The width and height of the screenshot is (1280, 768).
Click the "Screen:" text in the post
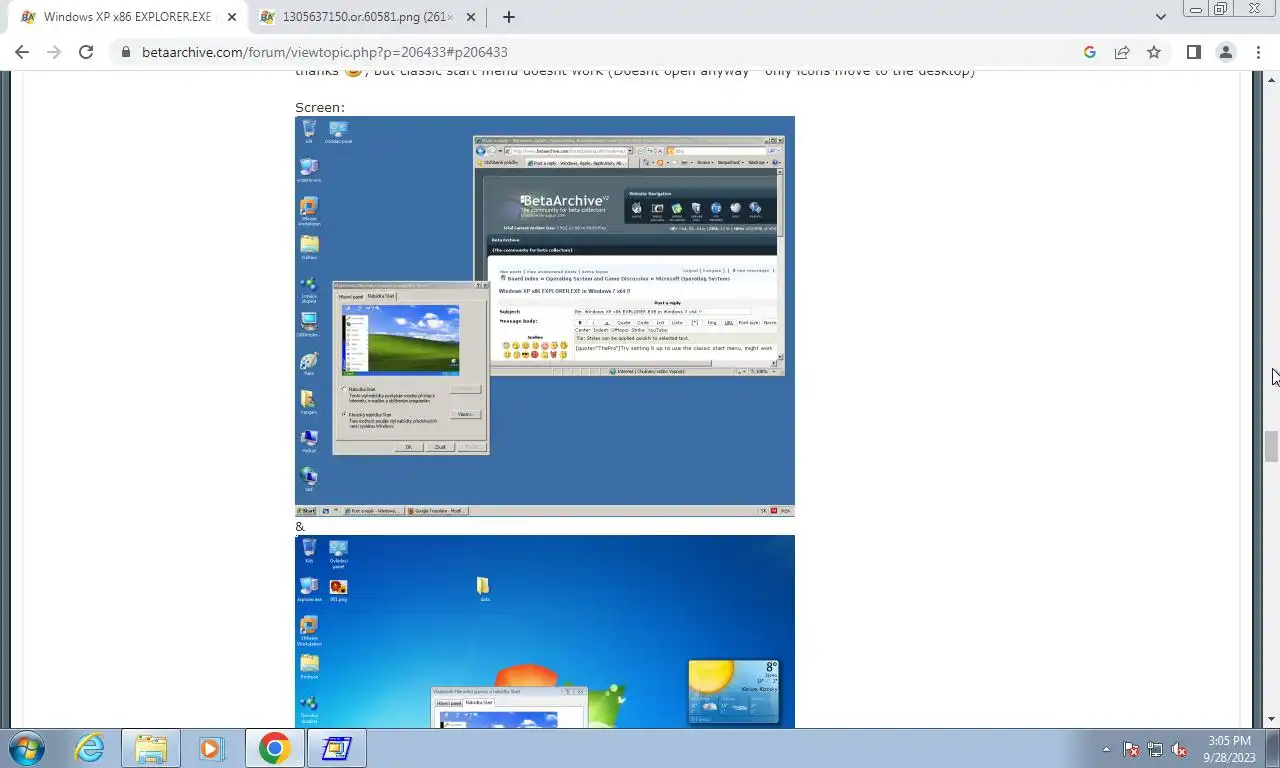pyautogui.click(x=319, y=107)
